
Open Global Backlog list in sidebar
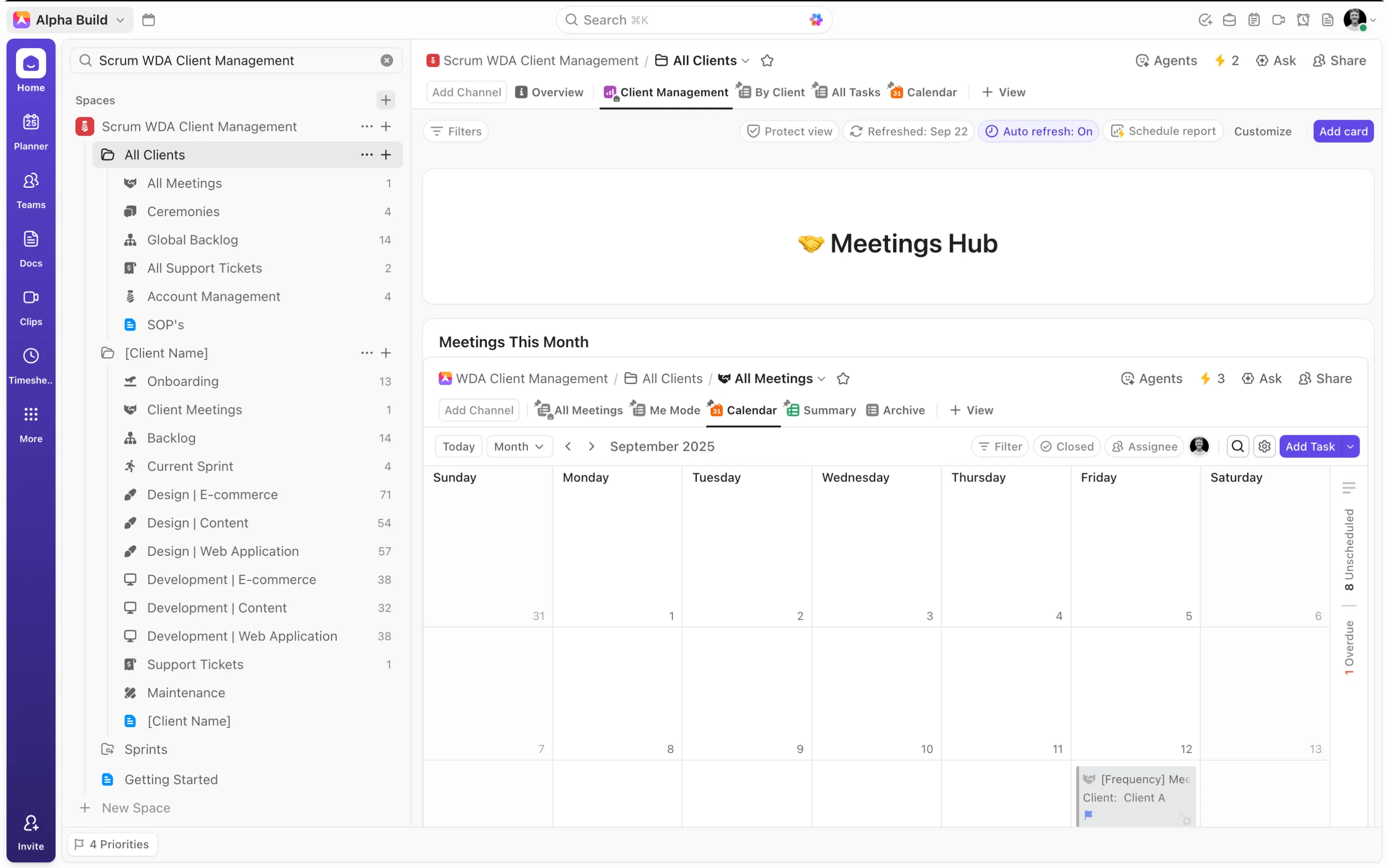pos(192,240)
